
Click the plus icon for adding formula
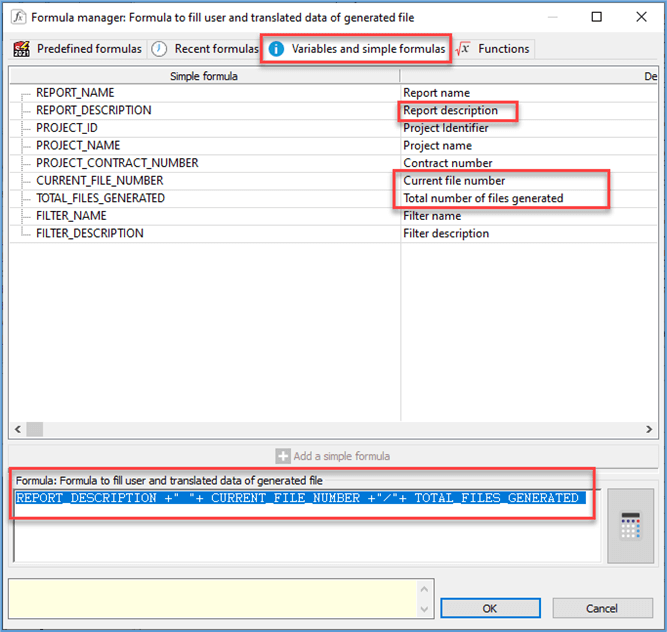pyautogui.click(x=282, y=456)
